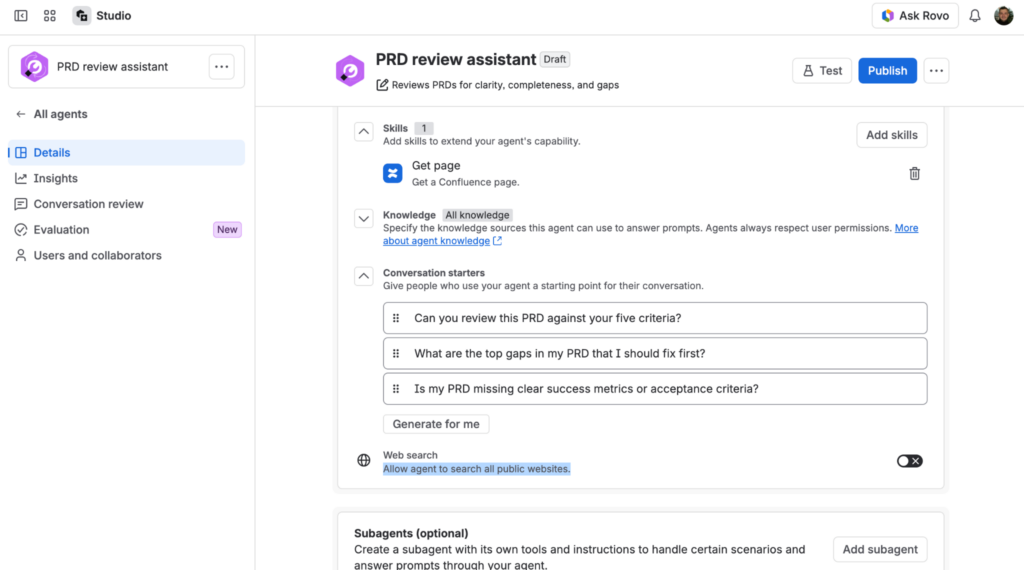Open More about agent knowledge link
The height and width of the screenshot is (570, 1024).
[650, 234]
